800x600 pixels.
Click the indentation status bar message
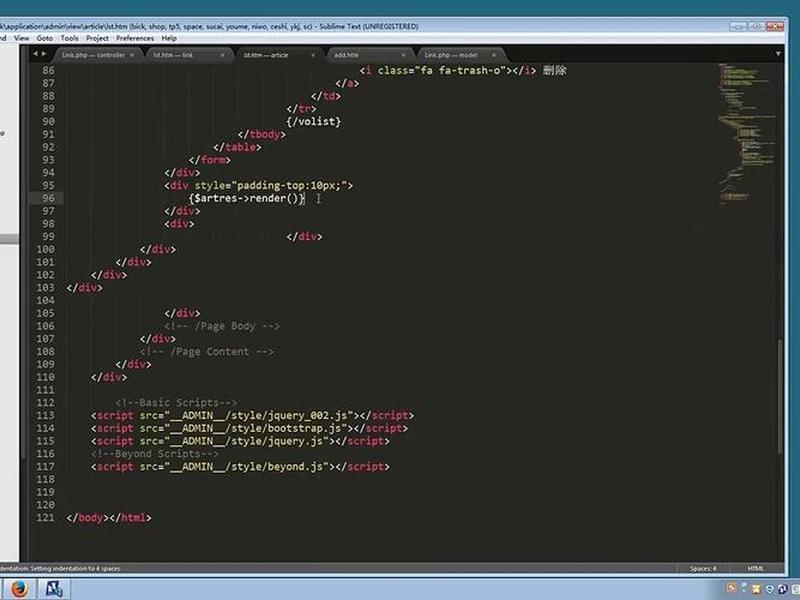[x=60, y=568]
